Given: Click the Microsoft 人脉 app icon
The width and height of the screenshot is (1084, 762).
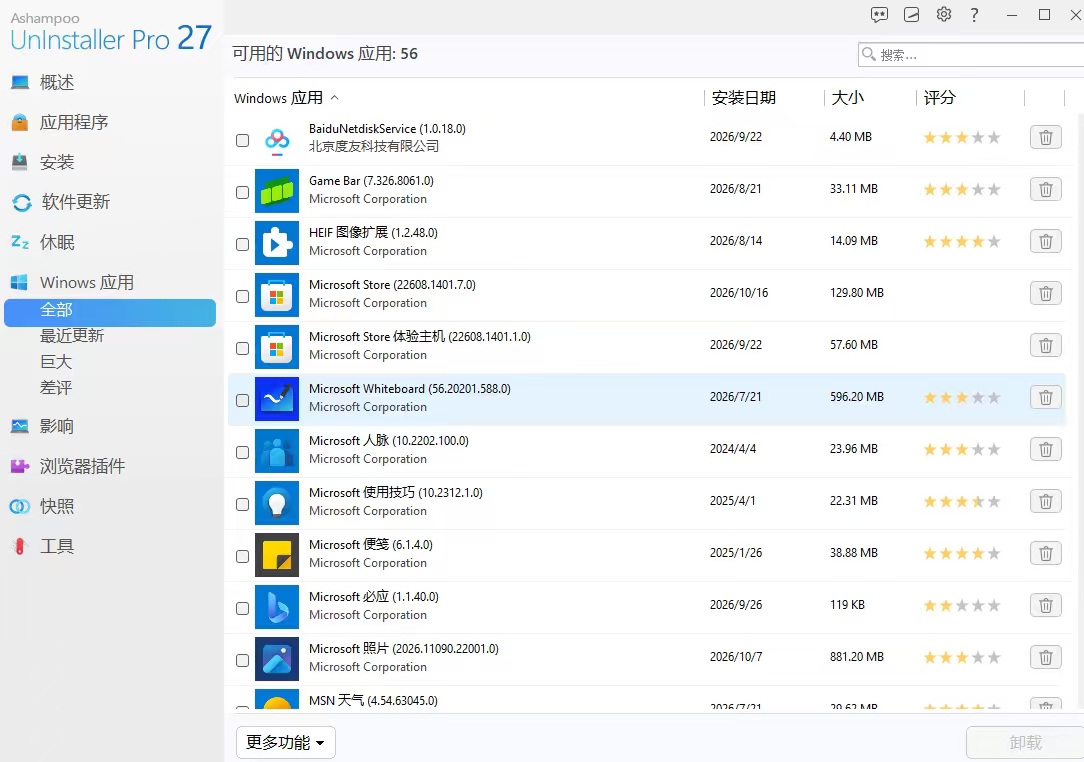Looking at the screenshot, I should coord(277,451).
